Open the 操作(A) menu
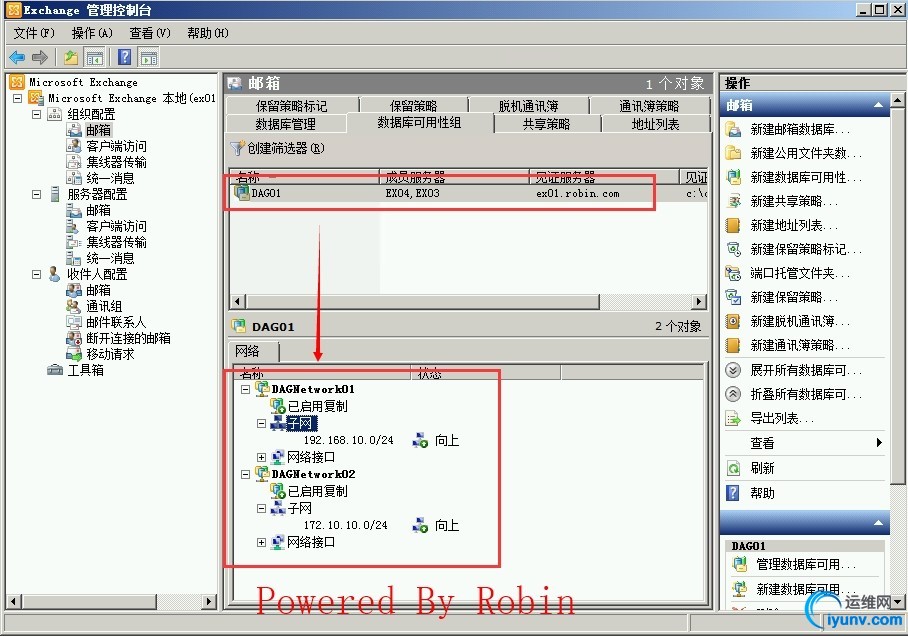The height and width of the screenshot is (636, 908). (91, 33)
